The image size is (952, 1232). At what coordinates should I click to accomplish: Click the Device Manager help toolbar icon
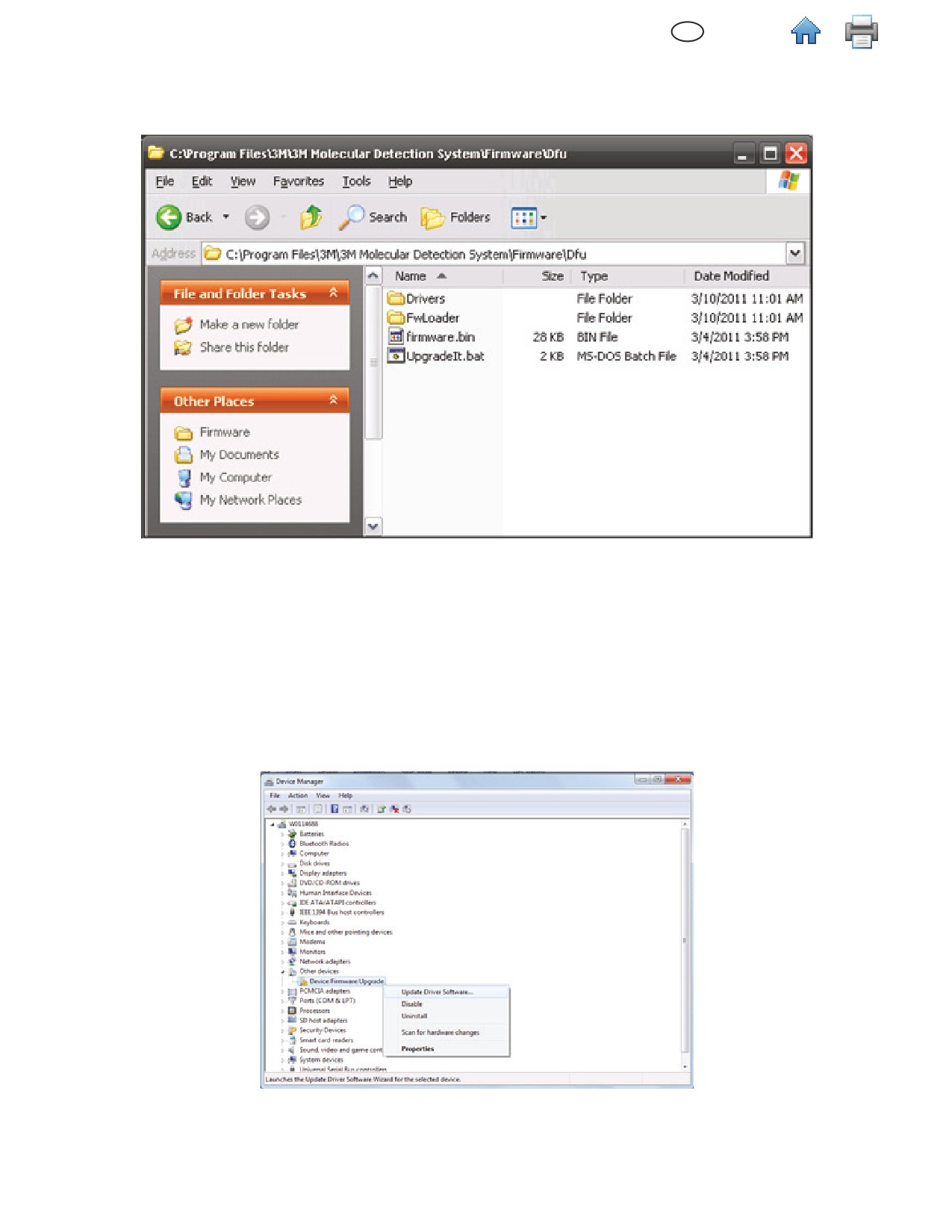(x=335, y=809)
